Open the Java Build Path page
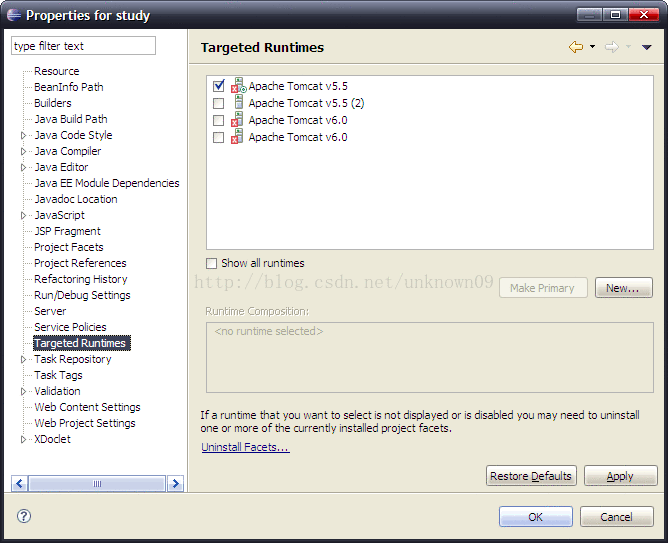The image size is (668, 543). [x=71, y=119]
